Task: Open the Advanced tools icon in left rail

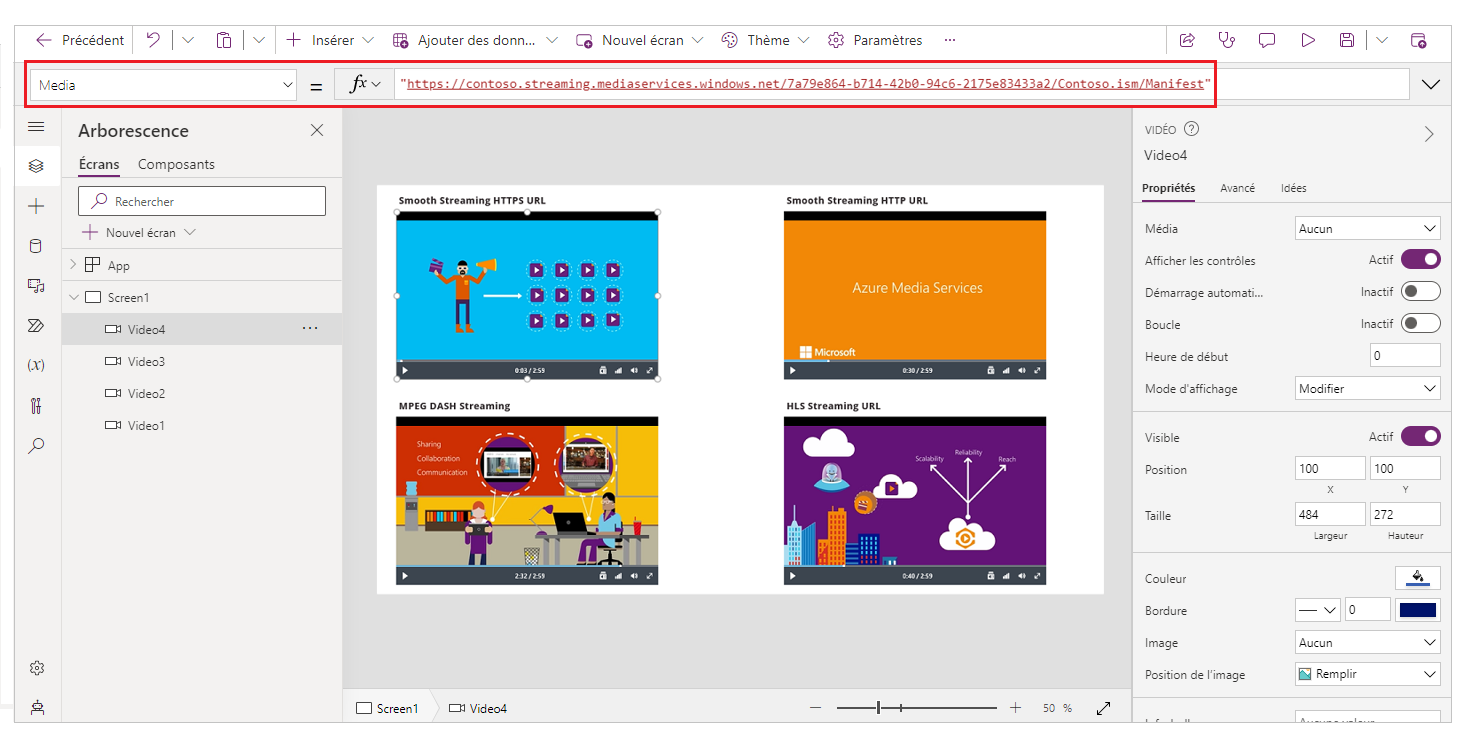Action: (x=36, y=406)
